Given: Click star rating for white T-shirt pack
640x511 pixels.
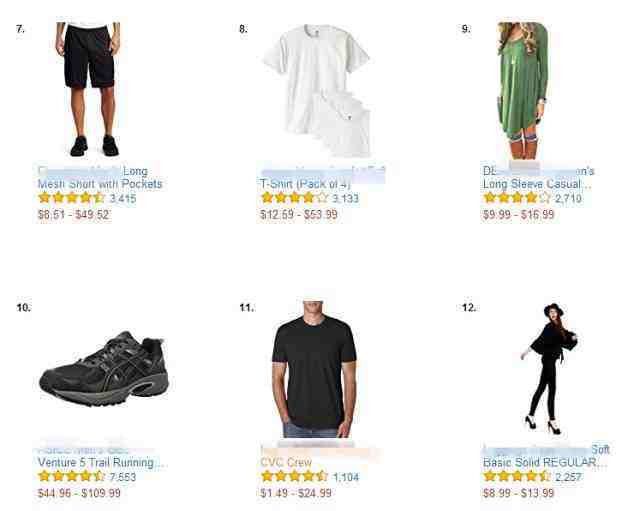Looking at the screenshot, I should 294,198.
